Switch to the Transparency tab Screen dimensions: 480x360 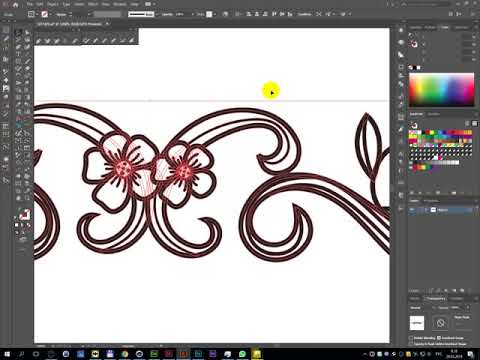(x=436, y=298)
